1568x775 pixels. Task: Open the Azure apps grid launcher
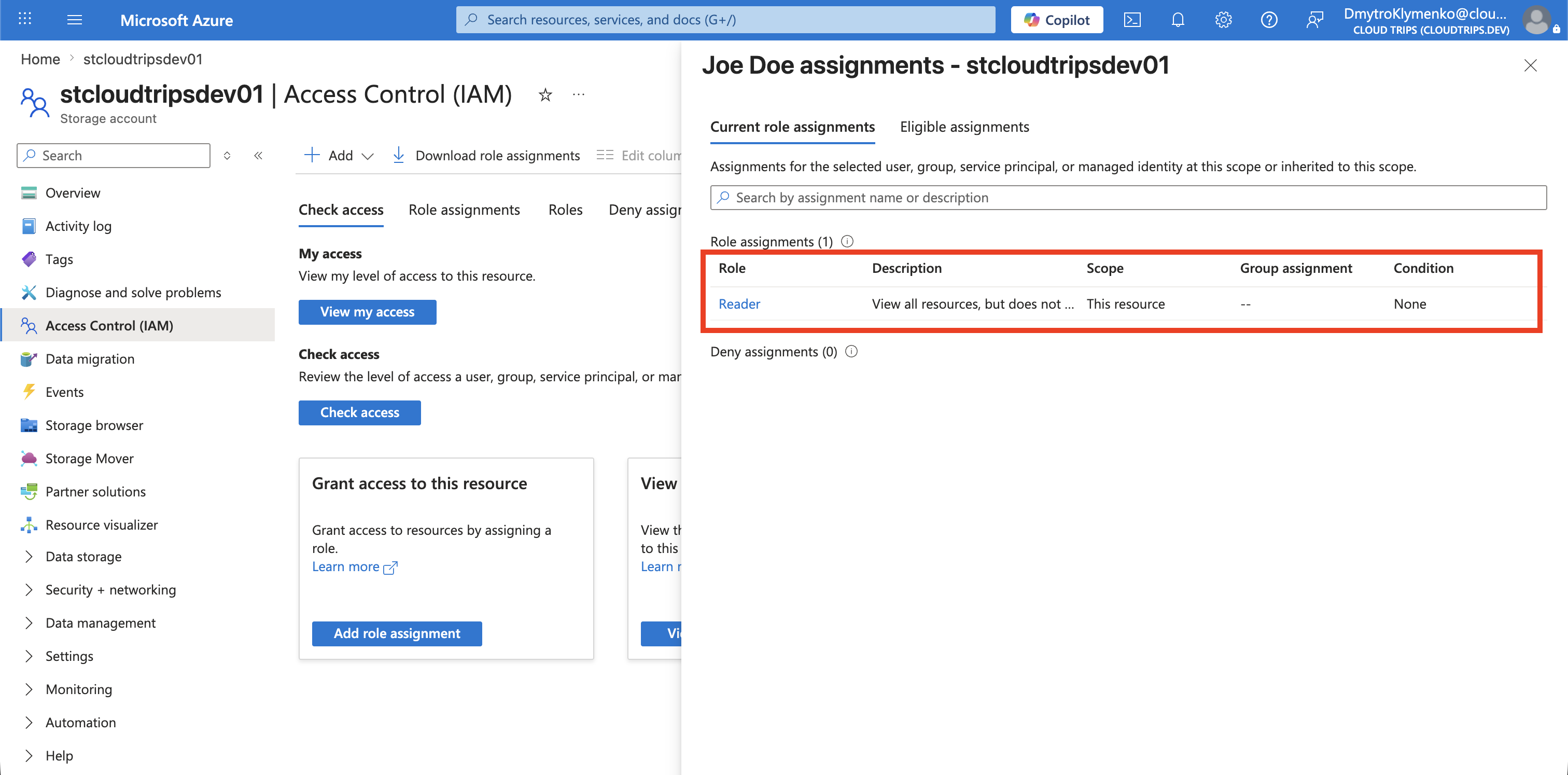coord(25,20)
